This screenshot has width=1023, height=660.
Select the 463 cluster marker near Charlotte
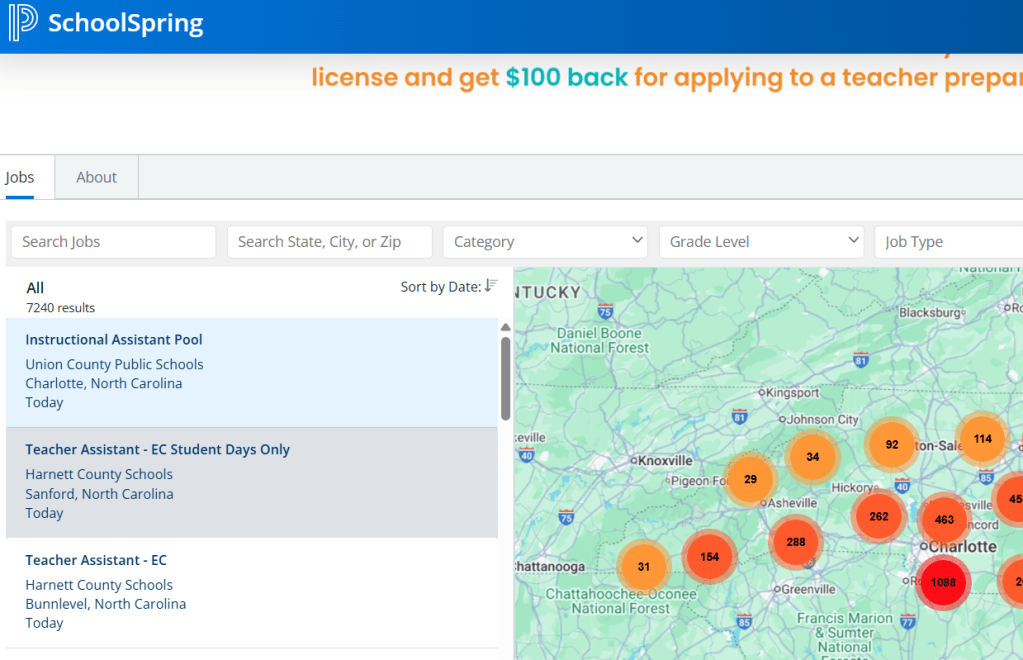pos(944,520)
